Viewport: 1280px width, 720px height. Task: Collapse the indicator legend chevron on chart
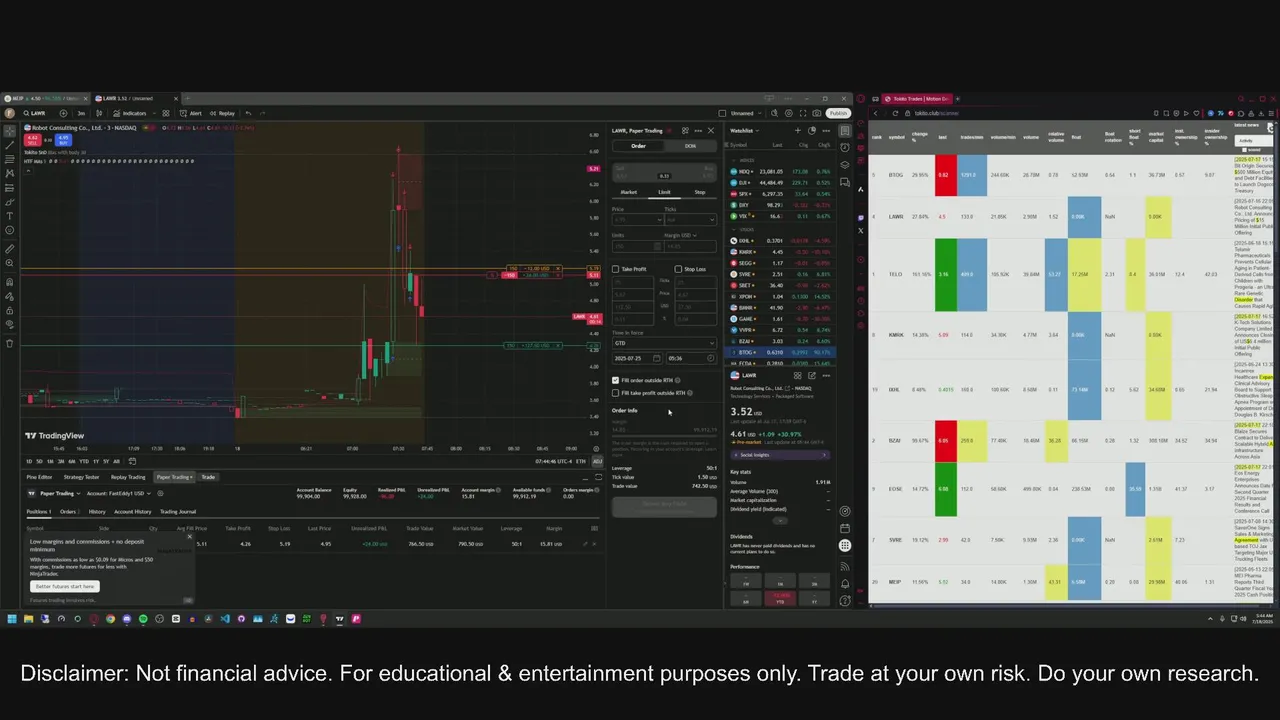click(x=28, y=171)
